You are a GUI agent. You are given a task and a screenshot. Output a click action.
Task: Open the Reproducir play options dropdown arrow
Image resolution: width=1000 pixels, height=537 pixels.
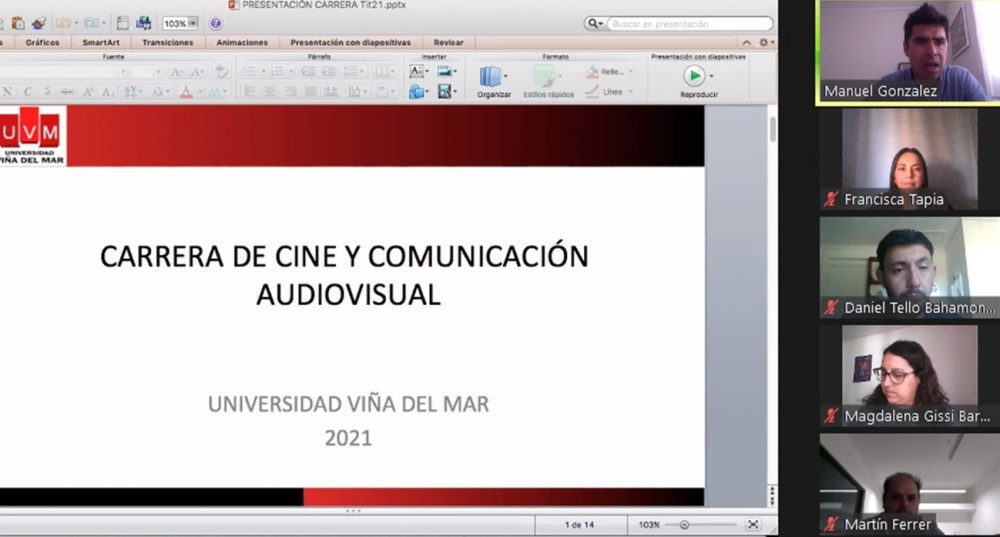(x=711, y=76)
